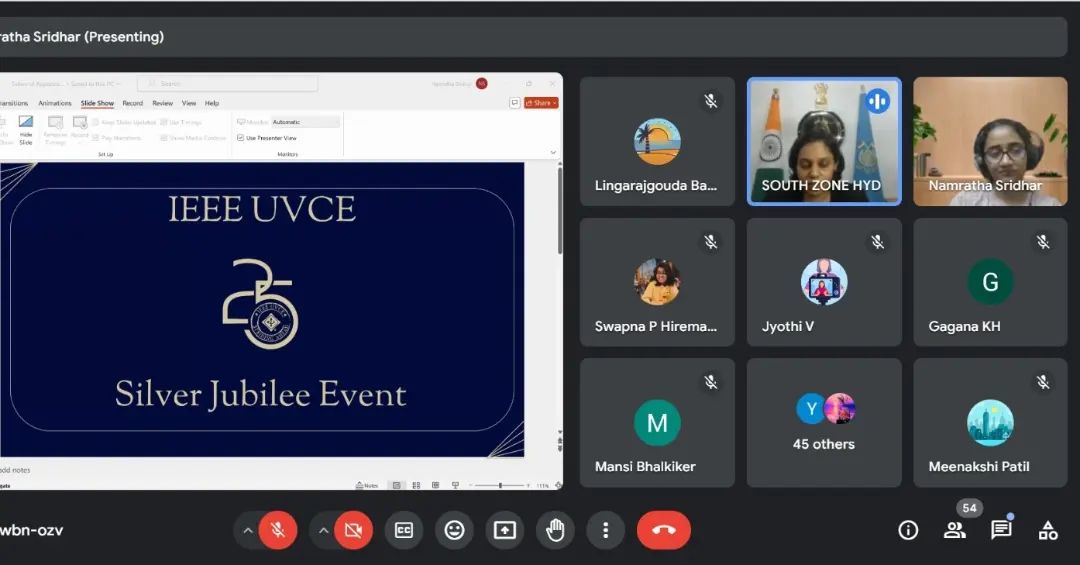Click the speaking indicator on SOUTH ZONE HYD tile
1080x565 pixels.
click(x=878, y=101)
